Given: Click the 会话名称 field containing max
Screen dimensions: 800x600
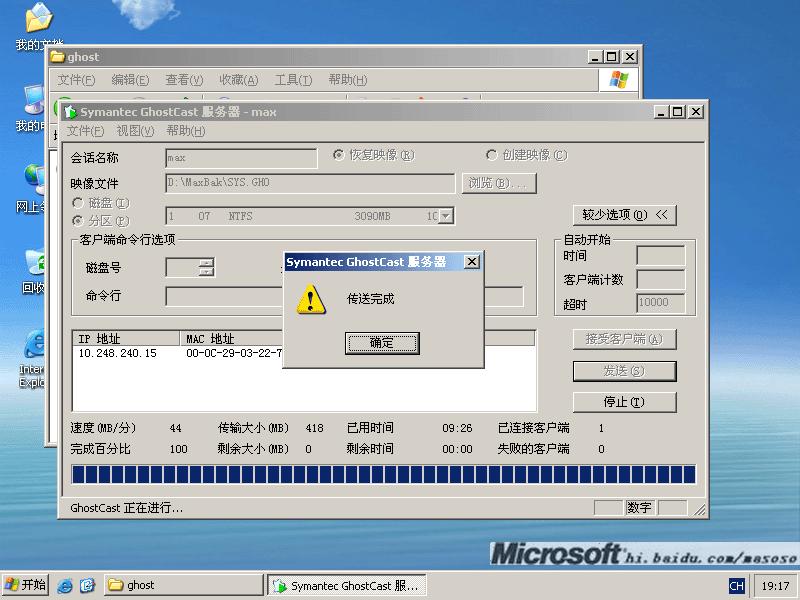Looking at the screenshot, I should click(241, 158).
